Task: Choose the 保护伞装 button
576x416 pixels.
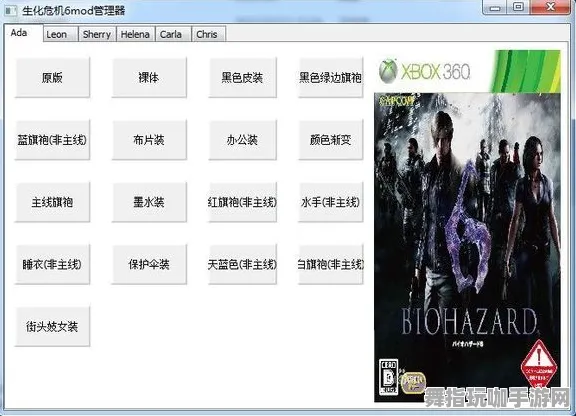Action: pos(149,264)
